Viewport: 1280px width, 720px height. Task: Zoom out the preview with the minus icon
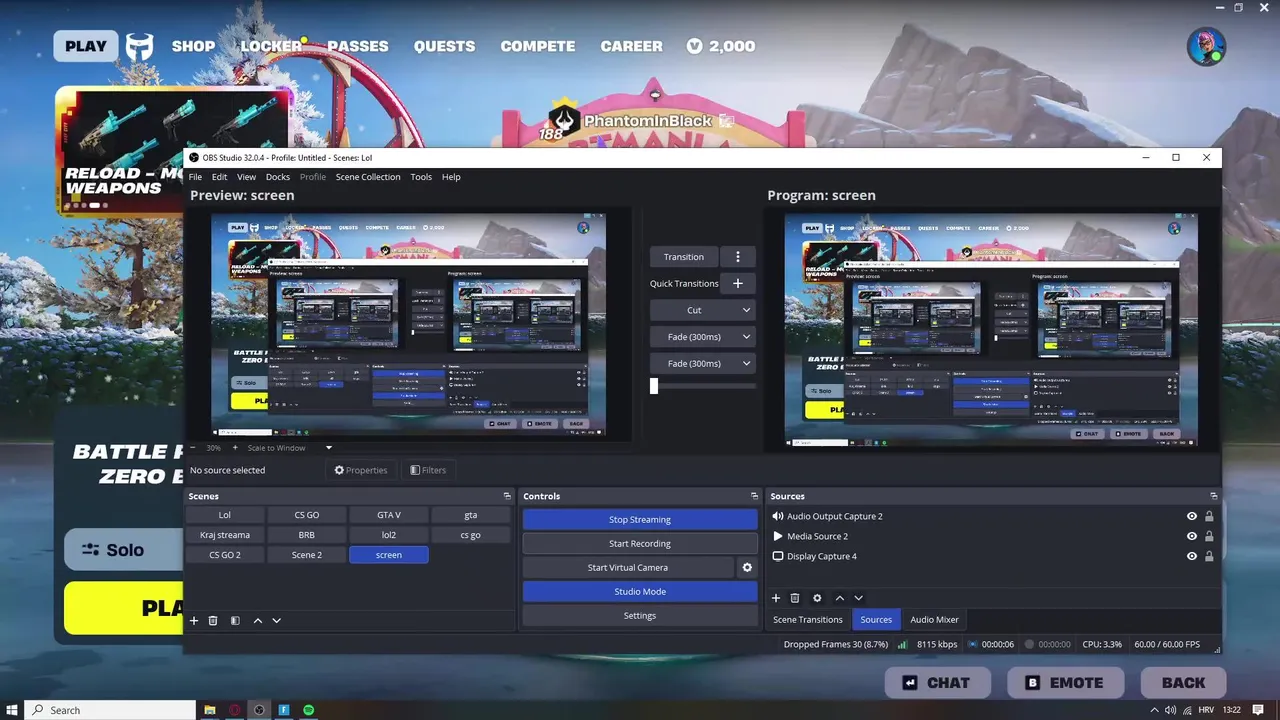193,448
